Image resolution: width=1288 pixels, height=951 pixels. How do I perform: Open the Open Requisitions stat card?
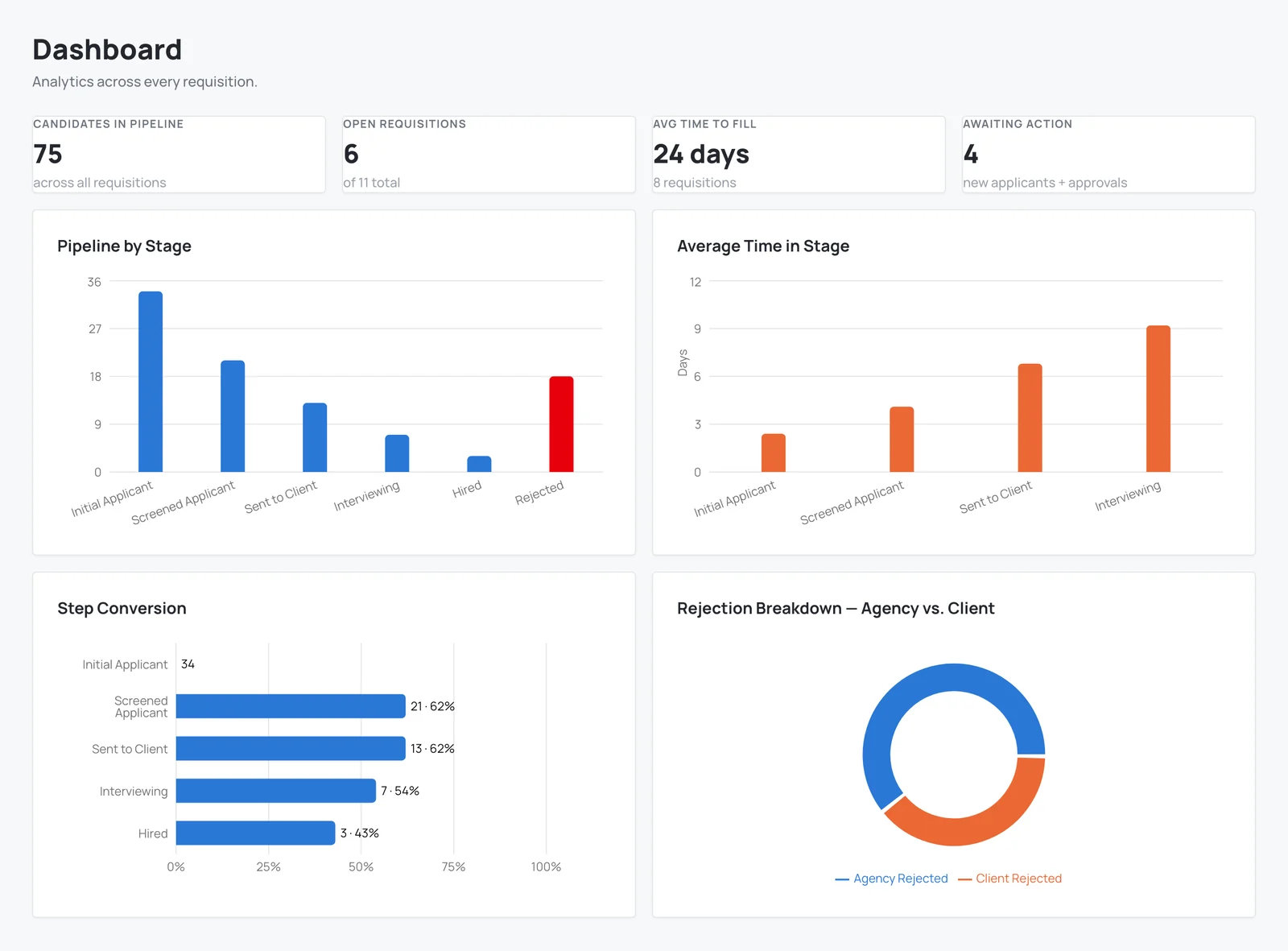pyautogui.click(x=489, y=155)
